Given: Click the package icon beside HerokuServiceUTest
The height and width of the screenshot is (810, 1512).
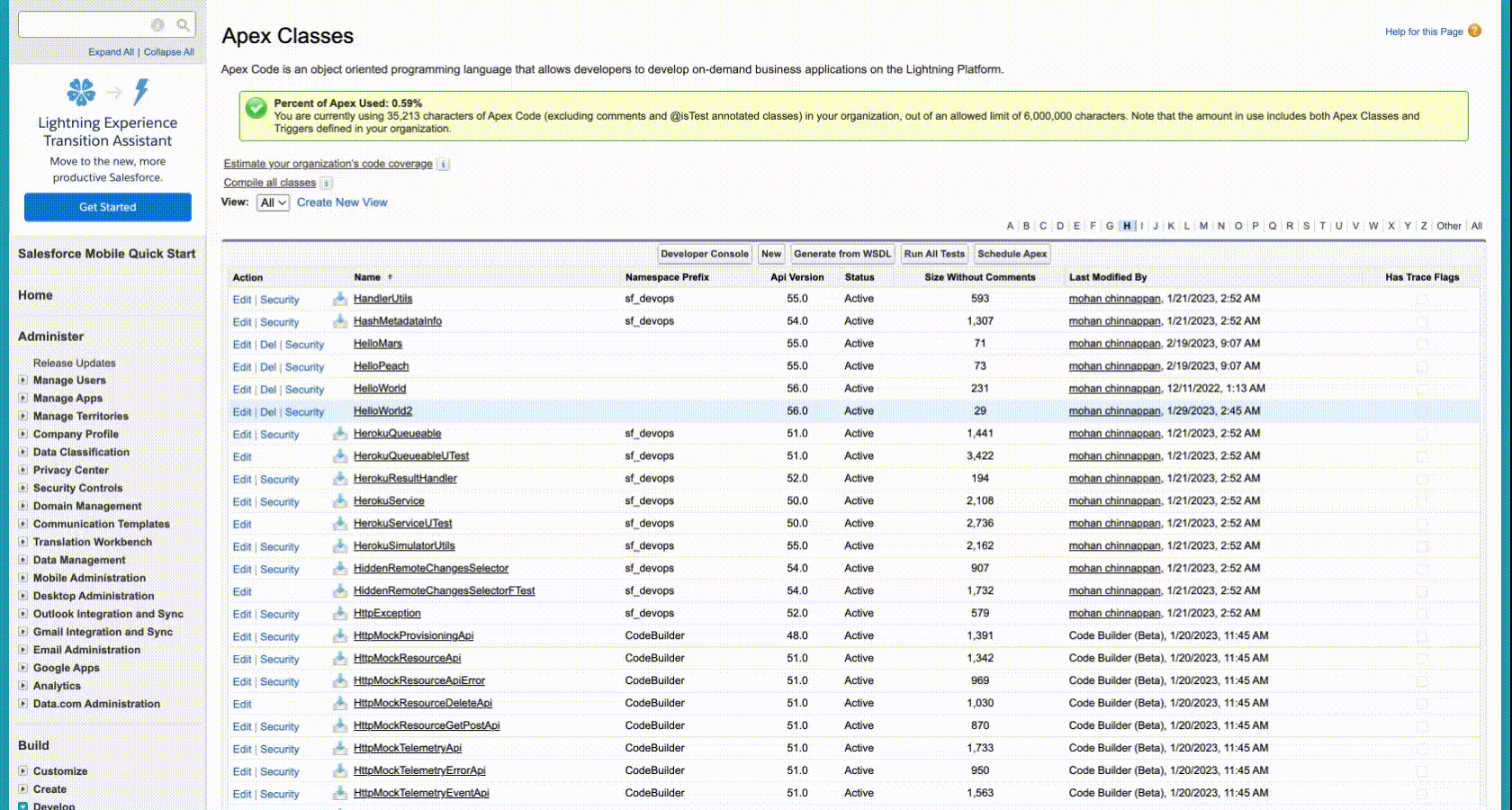Looking at the screenshot, I should pos(340,523).
